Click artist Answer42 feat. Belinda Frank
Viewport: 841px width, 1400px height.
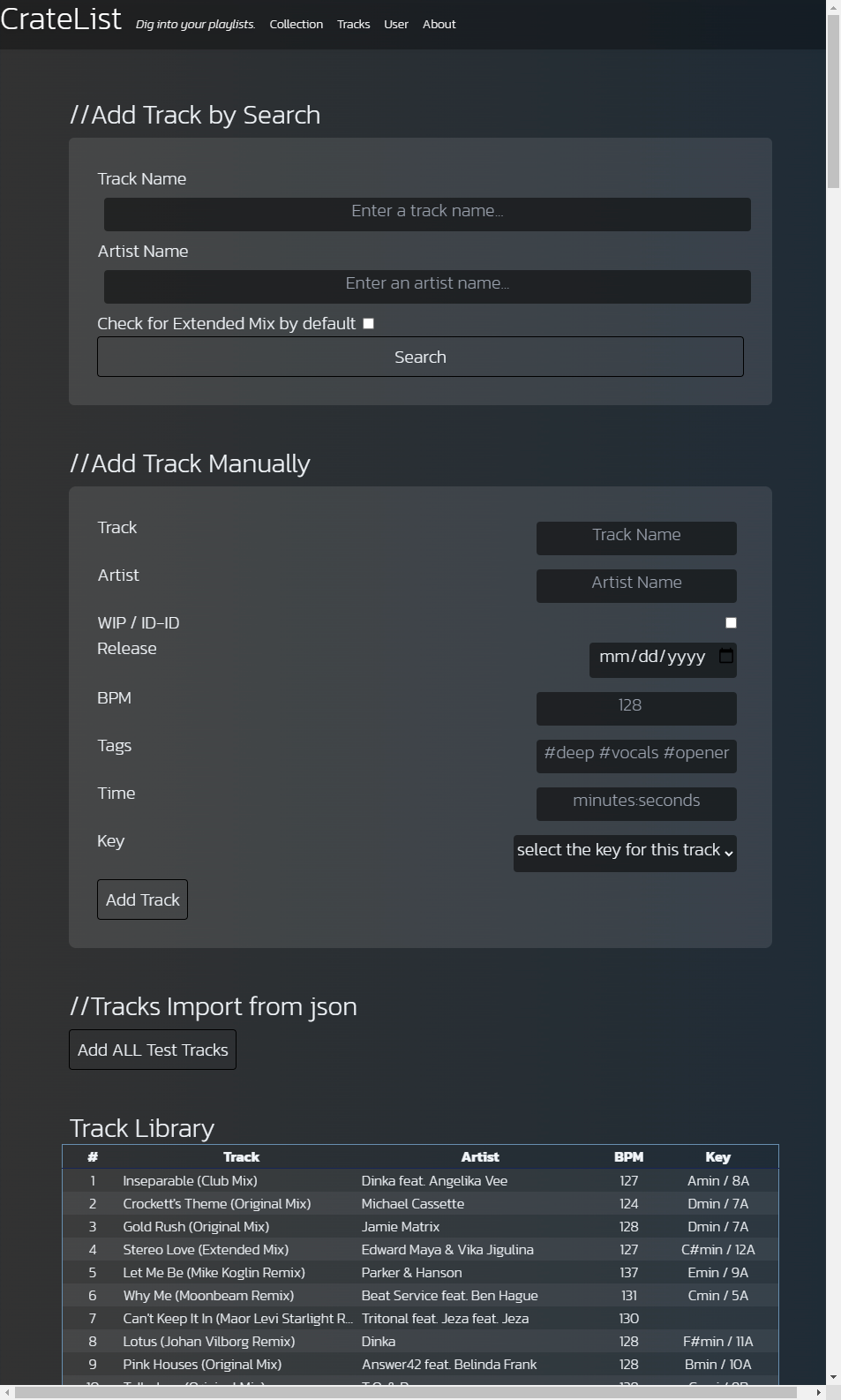tap(448, 1365)
